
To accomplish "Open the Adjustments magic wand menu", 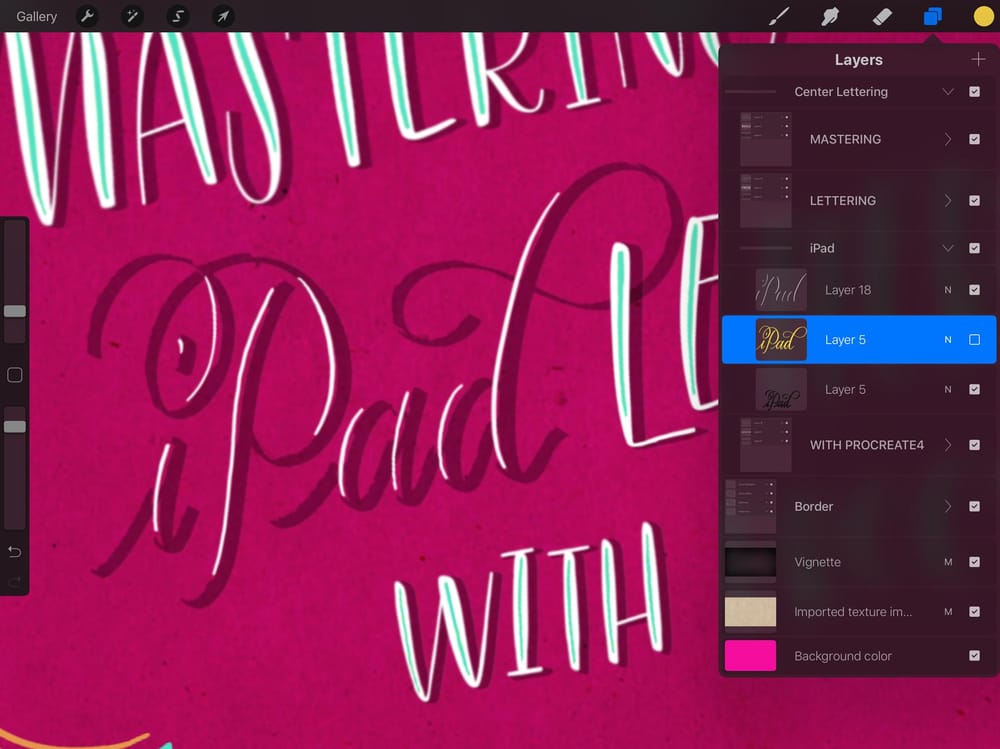I will 132,16.
